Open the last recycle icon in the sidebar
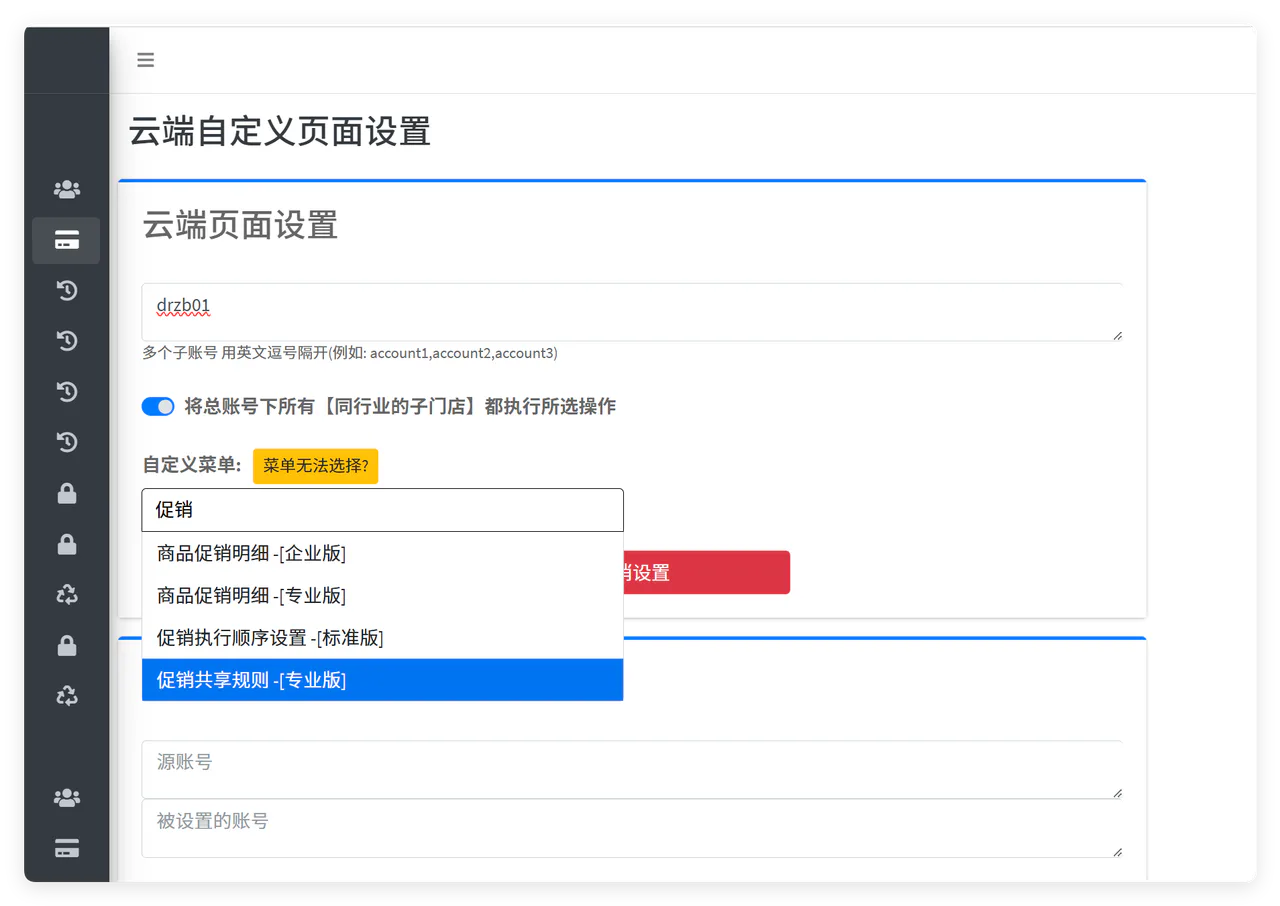This screenshot has width=1280, height=906. [67, 696]
